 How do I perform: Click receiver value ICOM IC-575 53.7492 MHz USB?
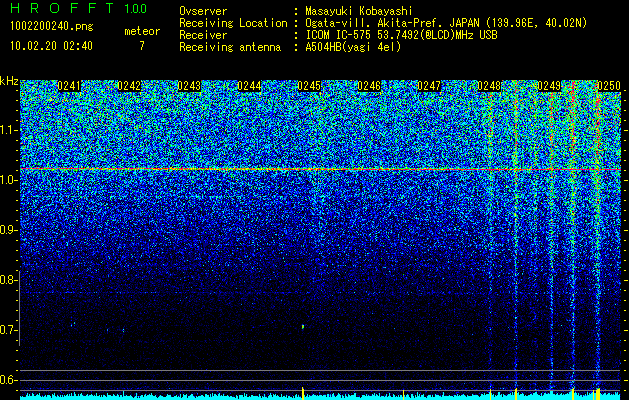pos(402,35)
